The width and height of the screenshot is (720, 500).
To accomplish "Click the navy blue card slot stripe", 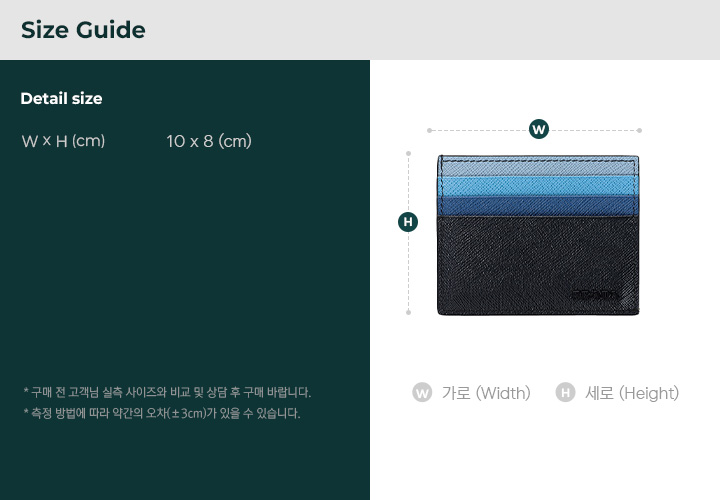I will coord(538,206).
